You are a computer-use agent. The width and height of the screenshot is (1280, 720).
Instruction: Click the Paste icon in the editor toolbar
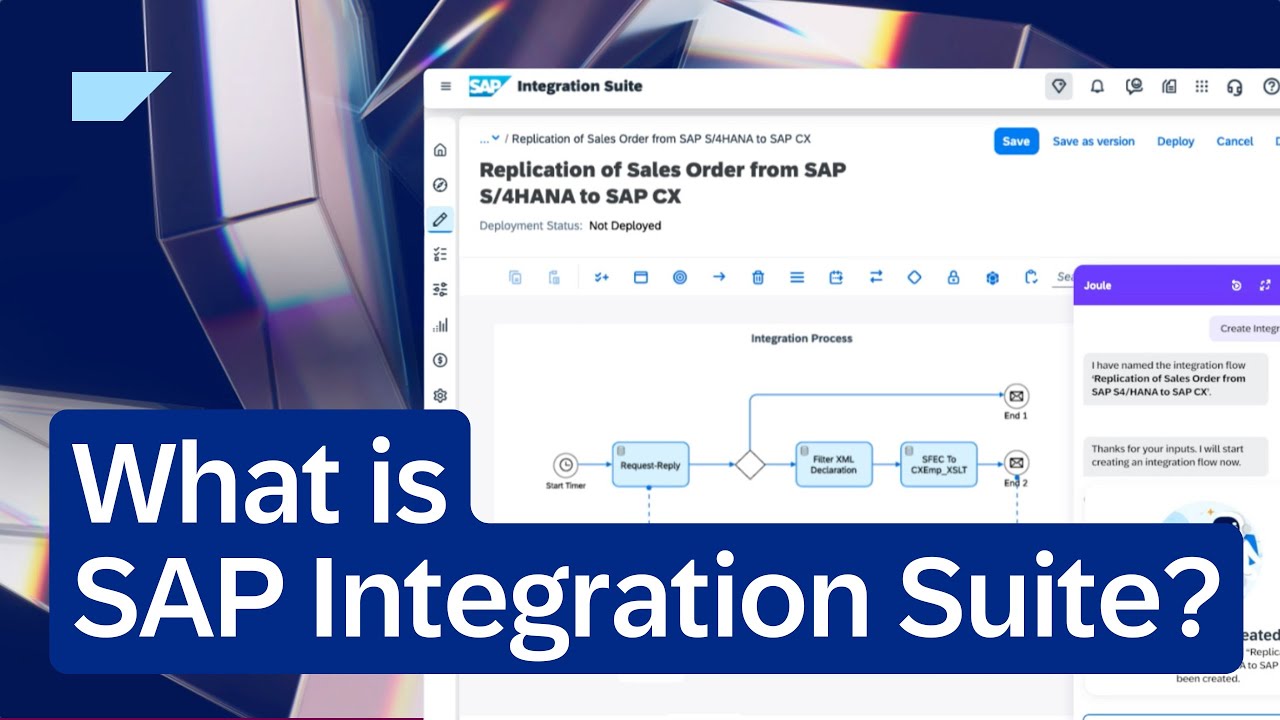tap(554, 277)
